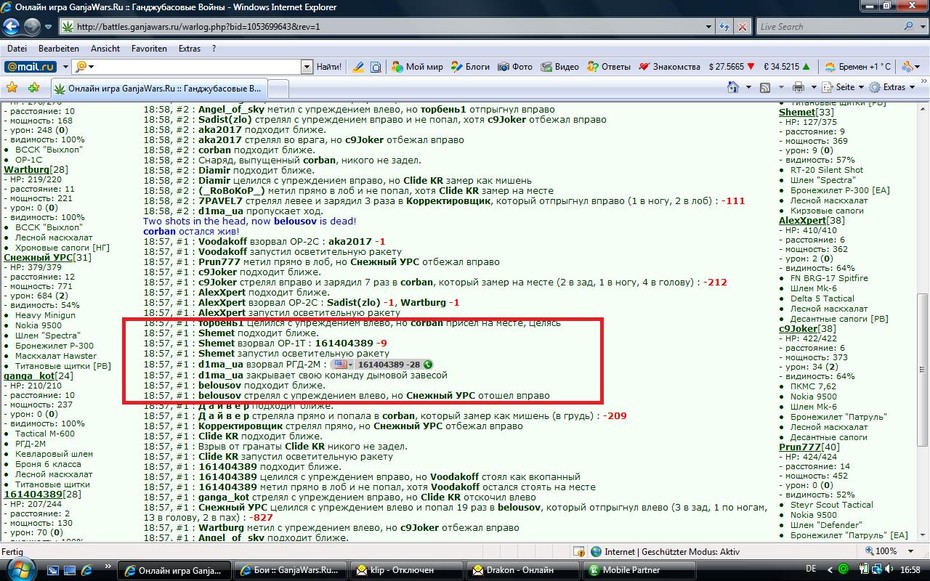Open player link Wartburg in left panel

point(26,170)
